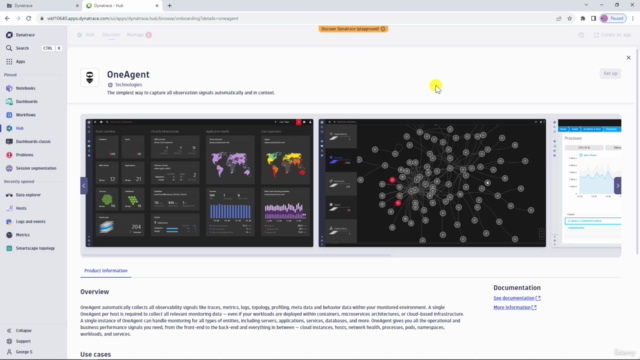The width and height of the screenshot is (640, 360).
Task: Switch to the Discover tab
Action: coord(111,35)
